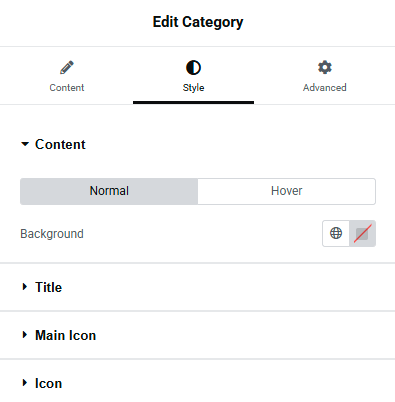Click the Edit Category panel title
The width and height of the screenshot is (395, 402).
[x=198, y=22]
